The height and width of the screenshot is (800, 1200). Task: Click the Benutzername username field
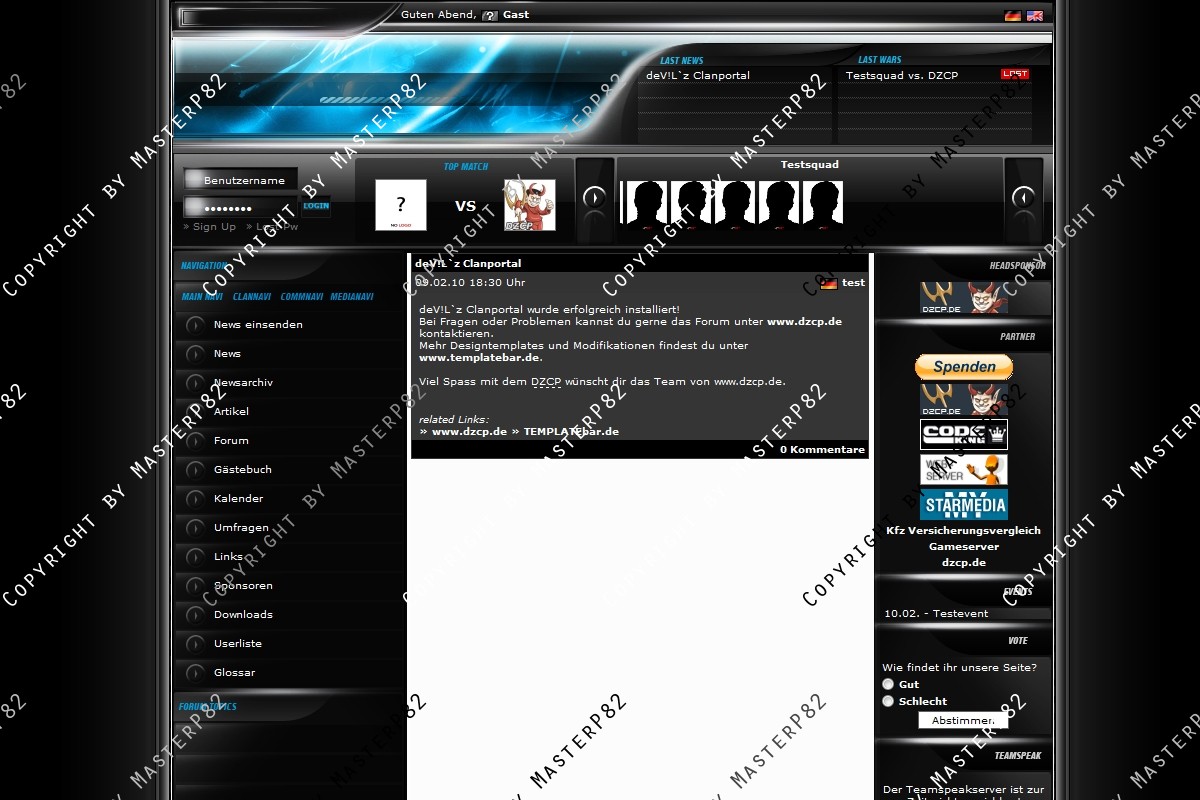[x=245, y=180]
